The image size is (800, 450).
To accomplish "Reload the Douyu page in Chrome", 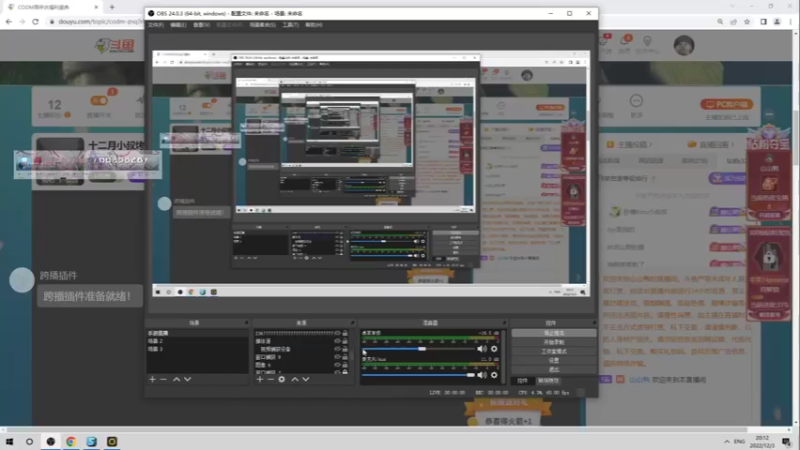I will point(35,21).
